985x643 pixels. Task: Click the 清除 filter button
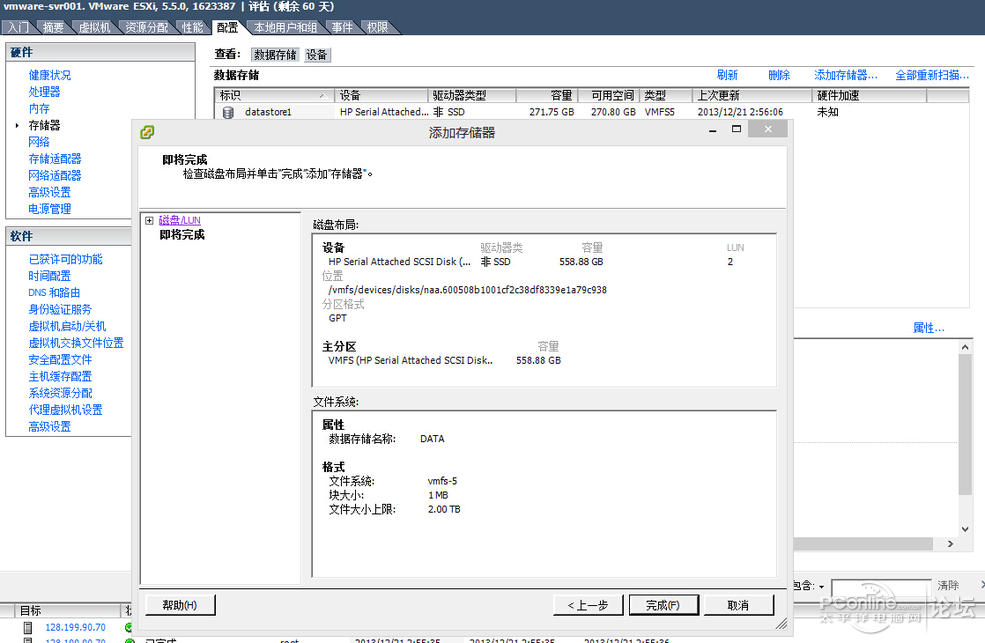(948, 586)
